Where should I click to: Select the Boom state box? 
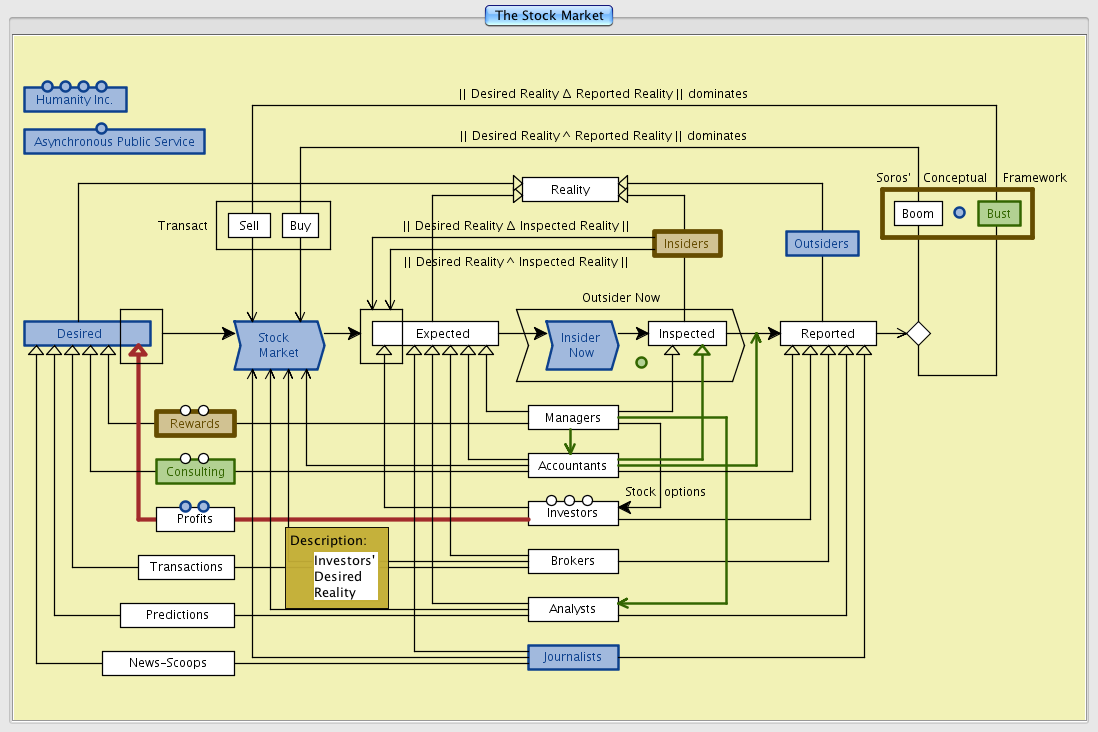917,213
